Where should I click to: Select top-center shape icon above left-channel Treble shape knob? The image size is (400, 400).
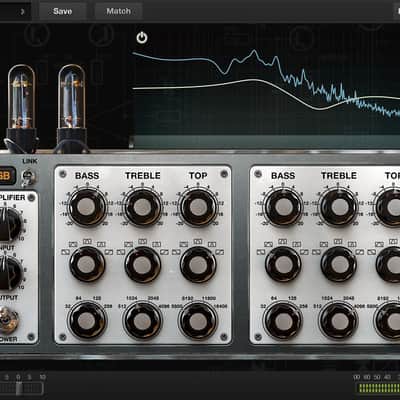pos(143,241)
